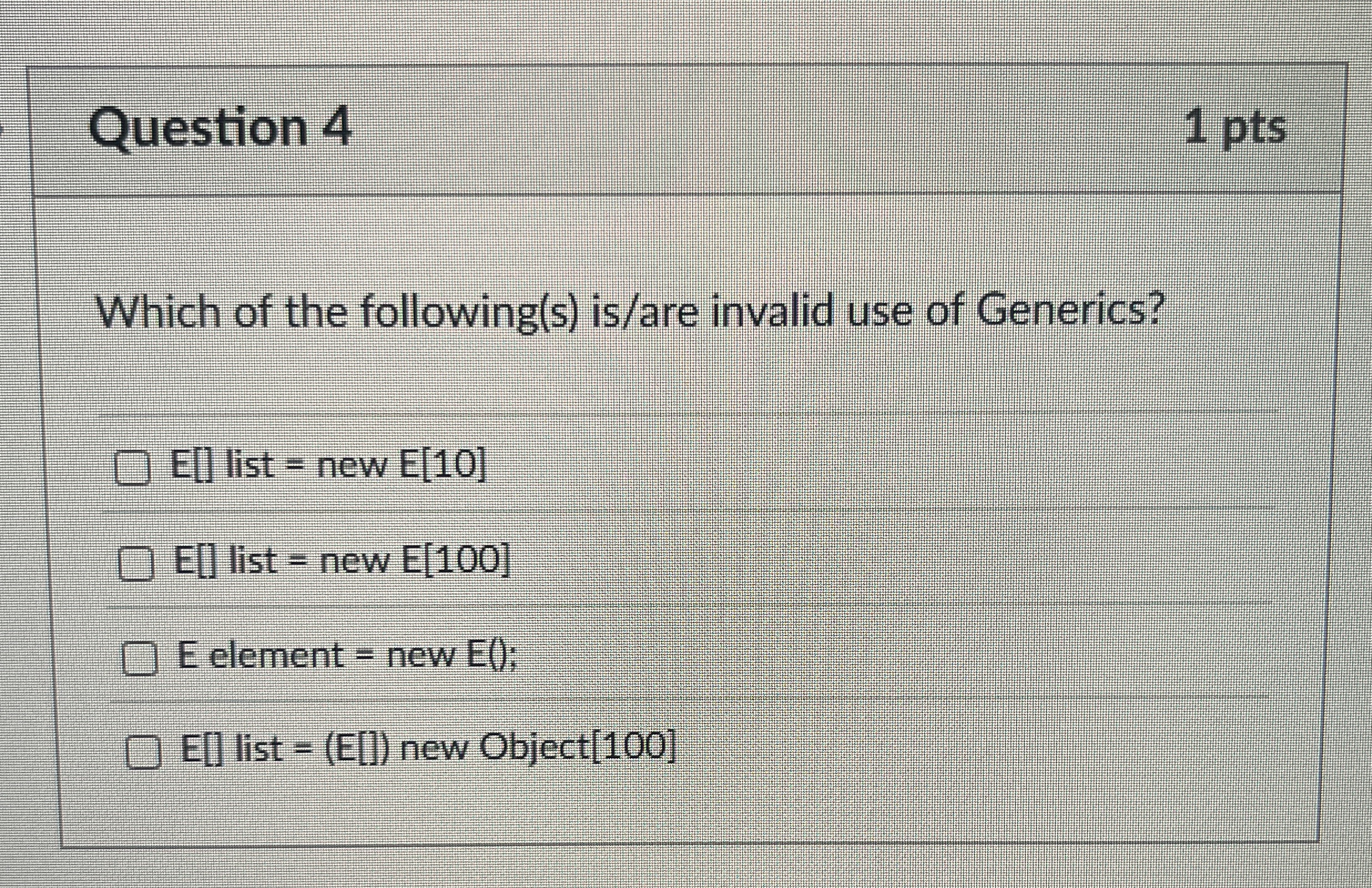Check the option "E[] list = new E[100]"
Image resolution: width=1372 pixels, height=888 pixels.
(135, 564)
